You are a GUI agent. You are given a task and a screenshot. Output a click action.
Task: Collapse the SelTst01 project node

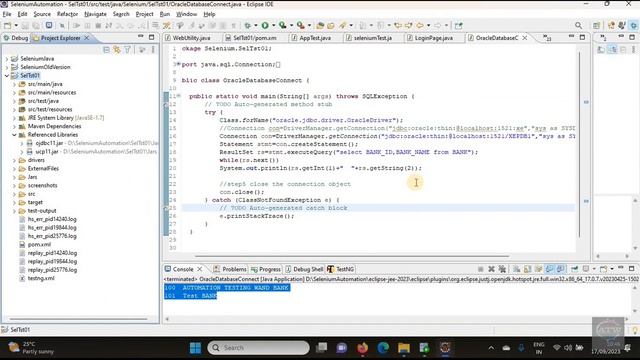pos(7,76)
